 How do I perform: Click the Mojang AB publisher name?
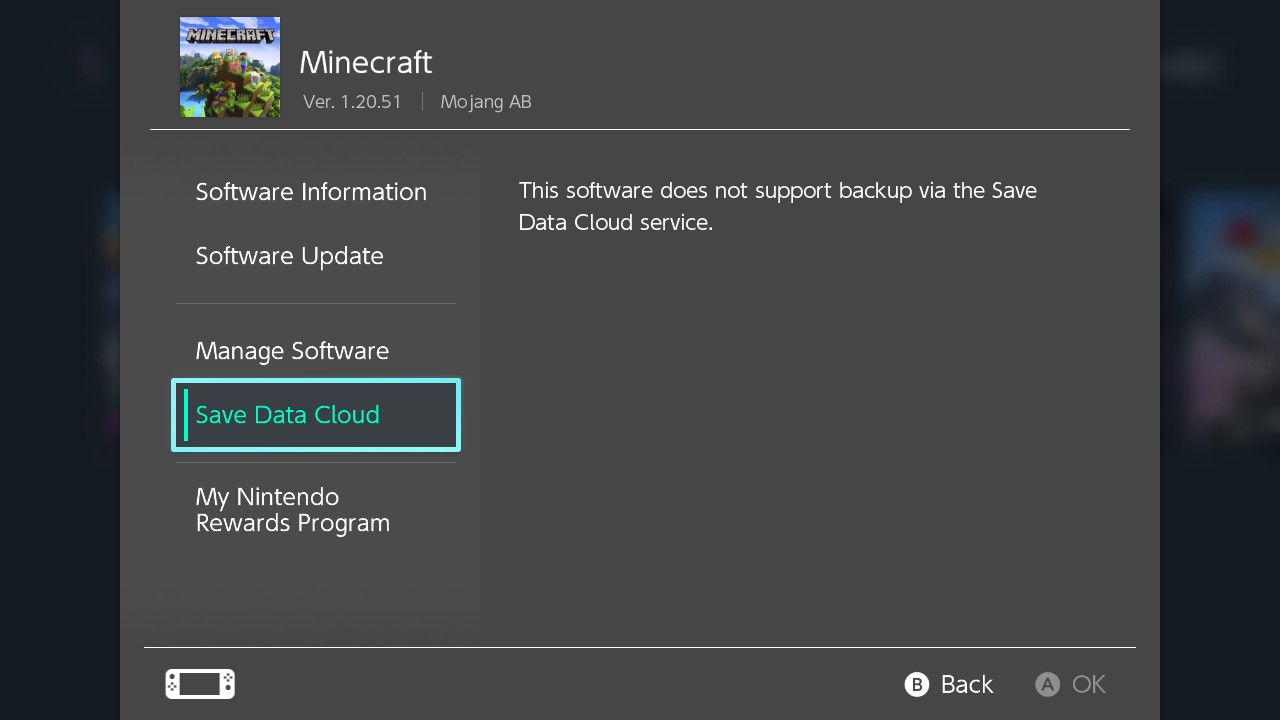click(x=486, y=102)
